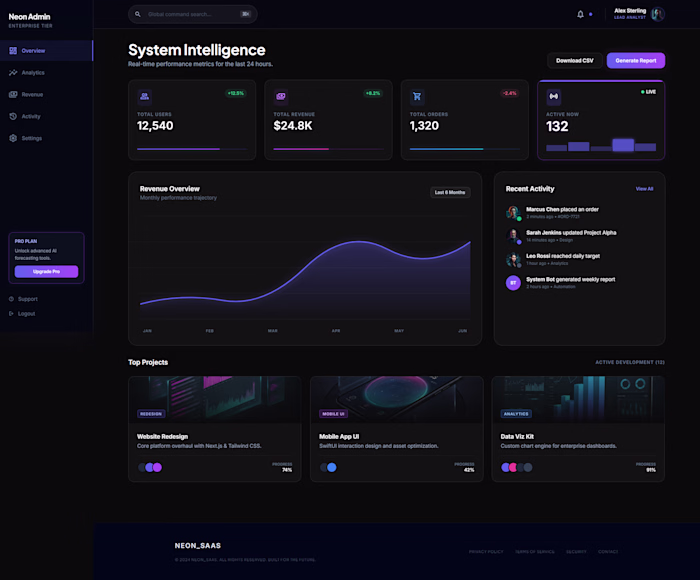Click Leo Rossi's avatar in activity list
Image resolution: width=700 pixels, height=580 pixels.
513,259
